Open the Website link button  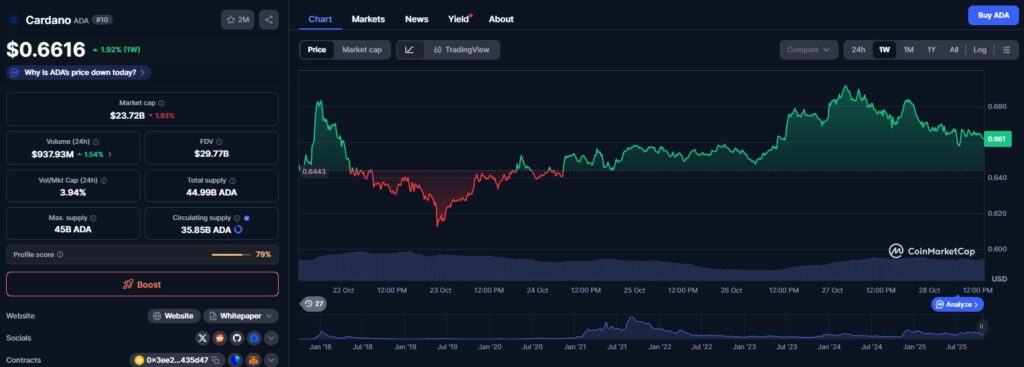tap(173, 316)
